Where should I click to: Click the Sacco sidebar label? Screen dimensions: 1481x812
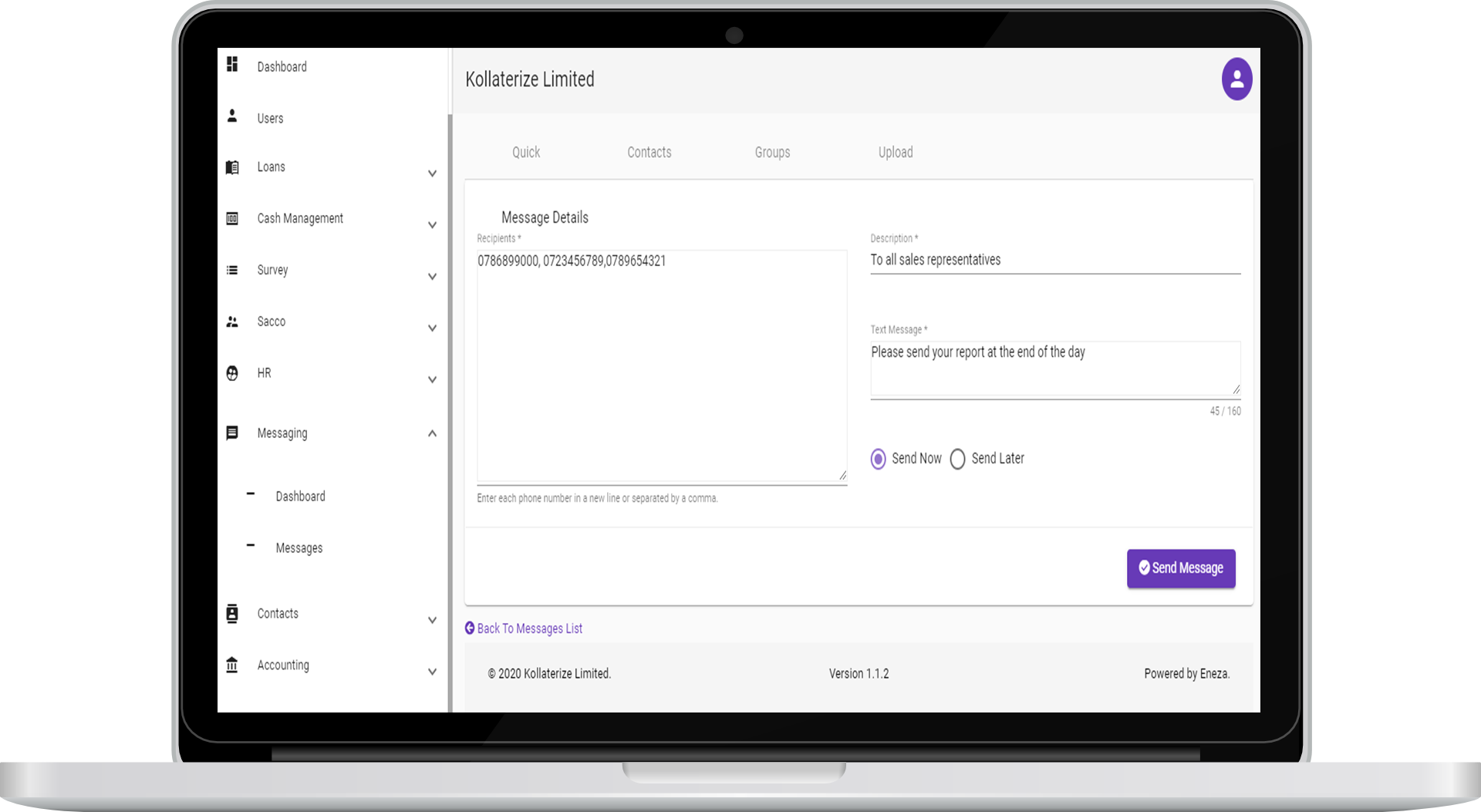coord(271,322)
